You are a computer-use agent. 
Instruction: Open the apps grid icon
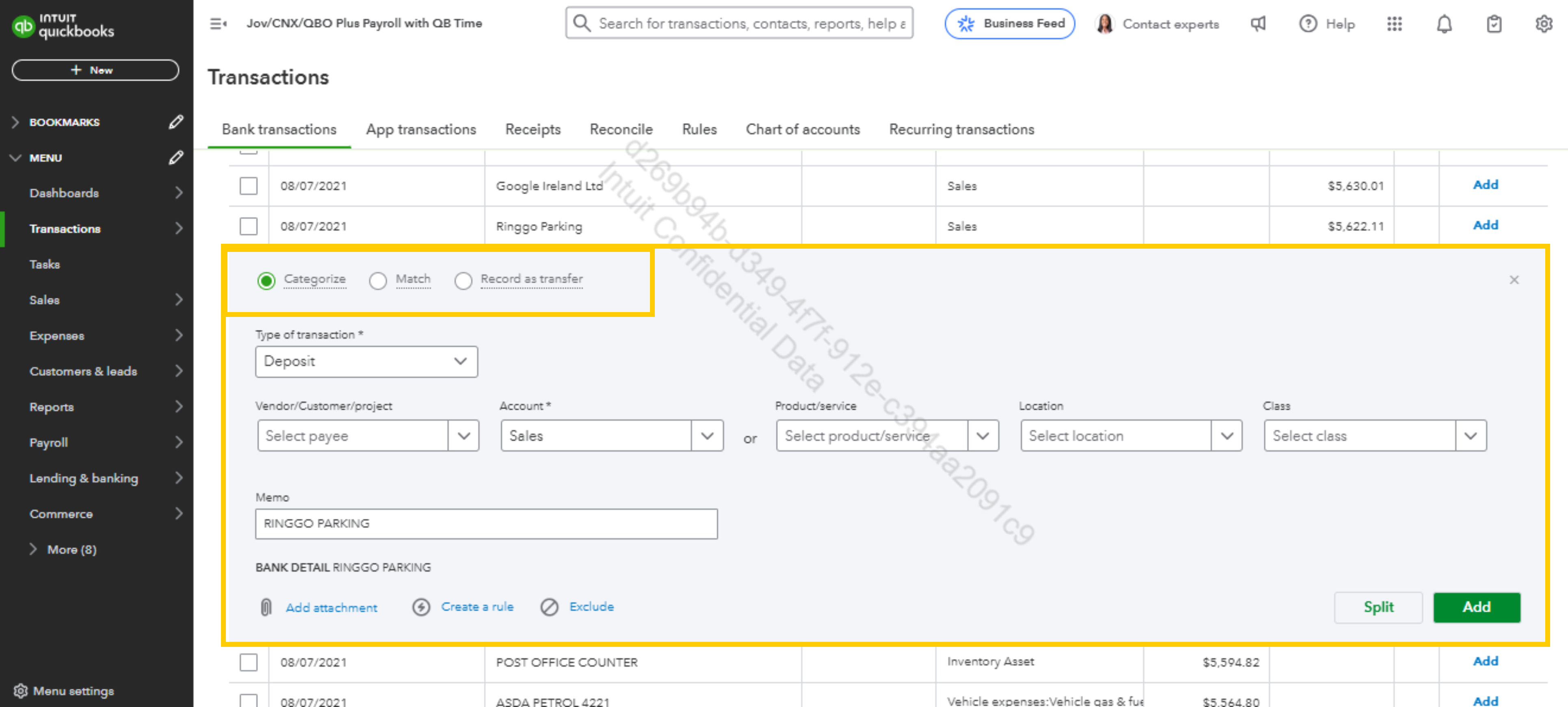coord(1395,24)
